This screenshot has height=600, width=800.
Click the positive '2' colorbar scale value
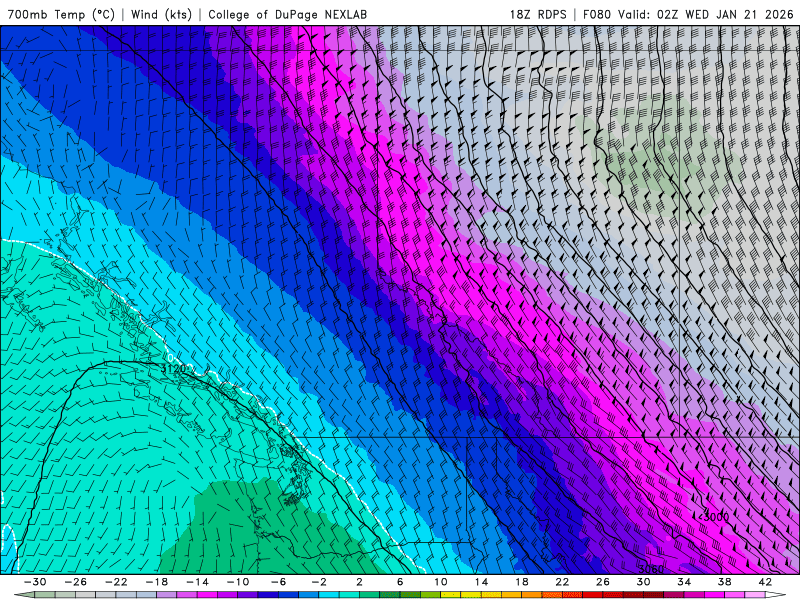pyautogui.click(x=359, y=582)
